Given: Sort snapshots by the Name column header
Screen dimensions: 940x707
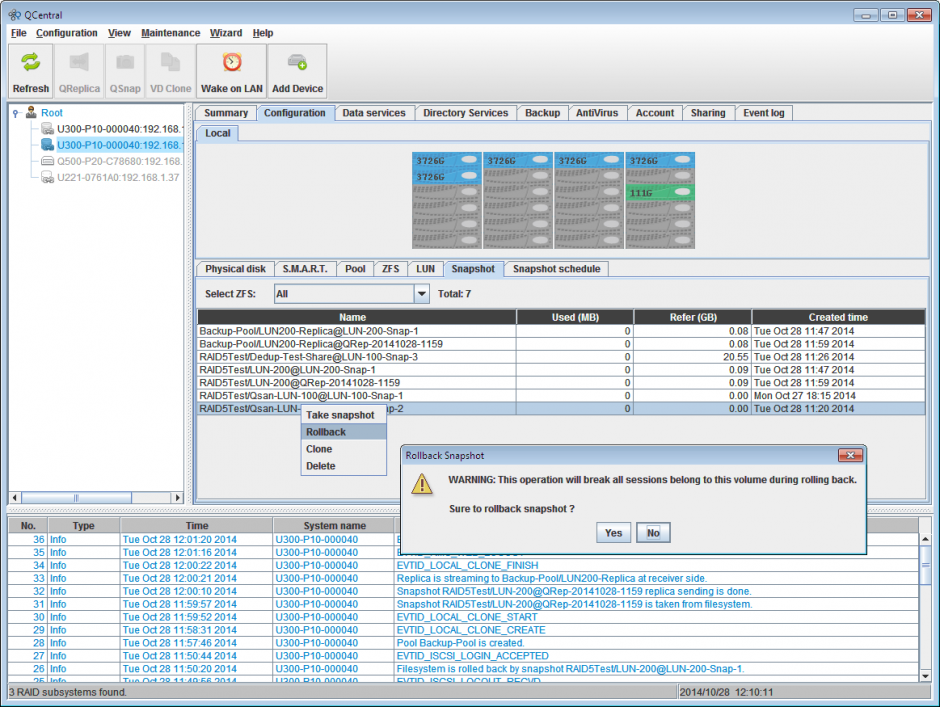Looking at the screenshot, I should [357, 317].
